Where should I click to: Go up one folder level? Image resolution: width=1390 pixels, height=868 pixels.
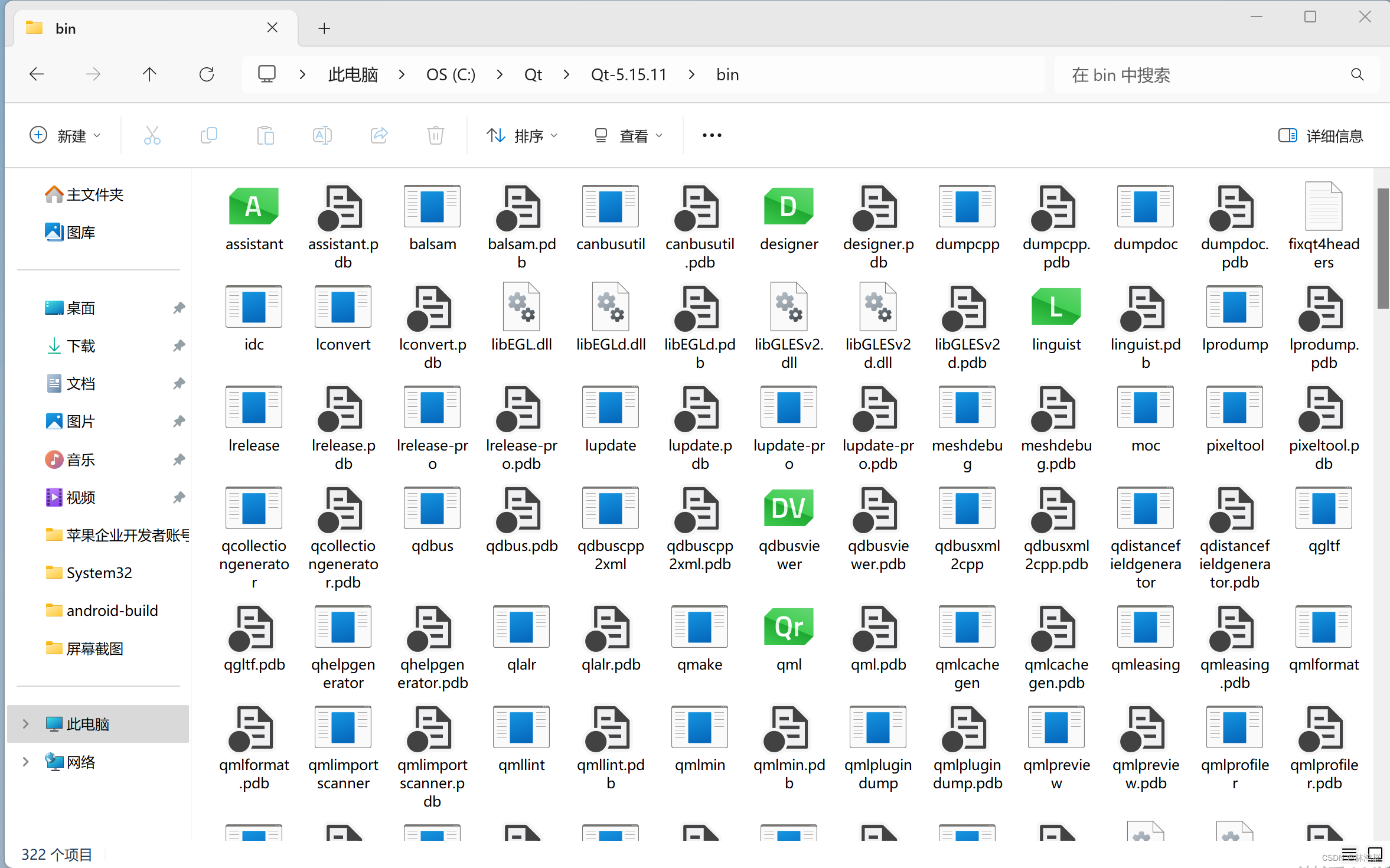[x=149, y=74]
